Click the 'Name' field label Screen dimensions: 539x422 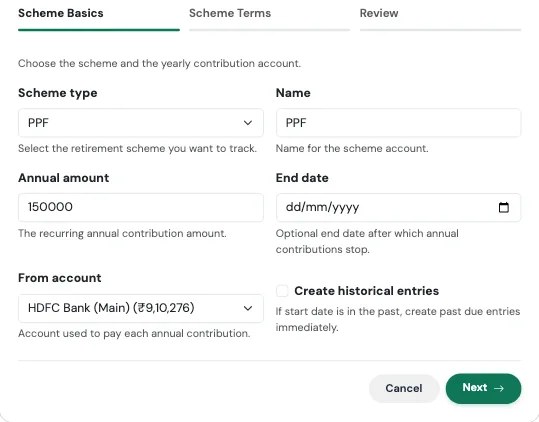tap(293, 93)
